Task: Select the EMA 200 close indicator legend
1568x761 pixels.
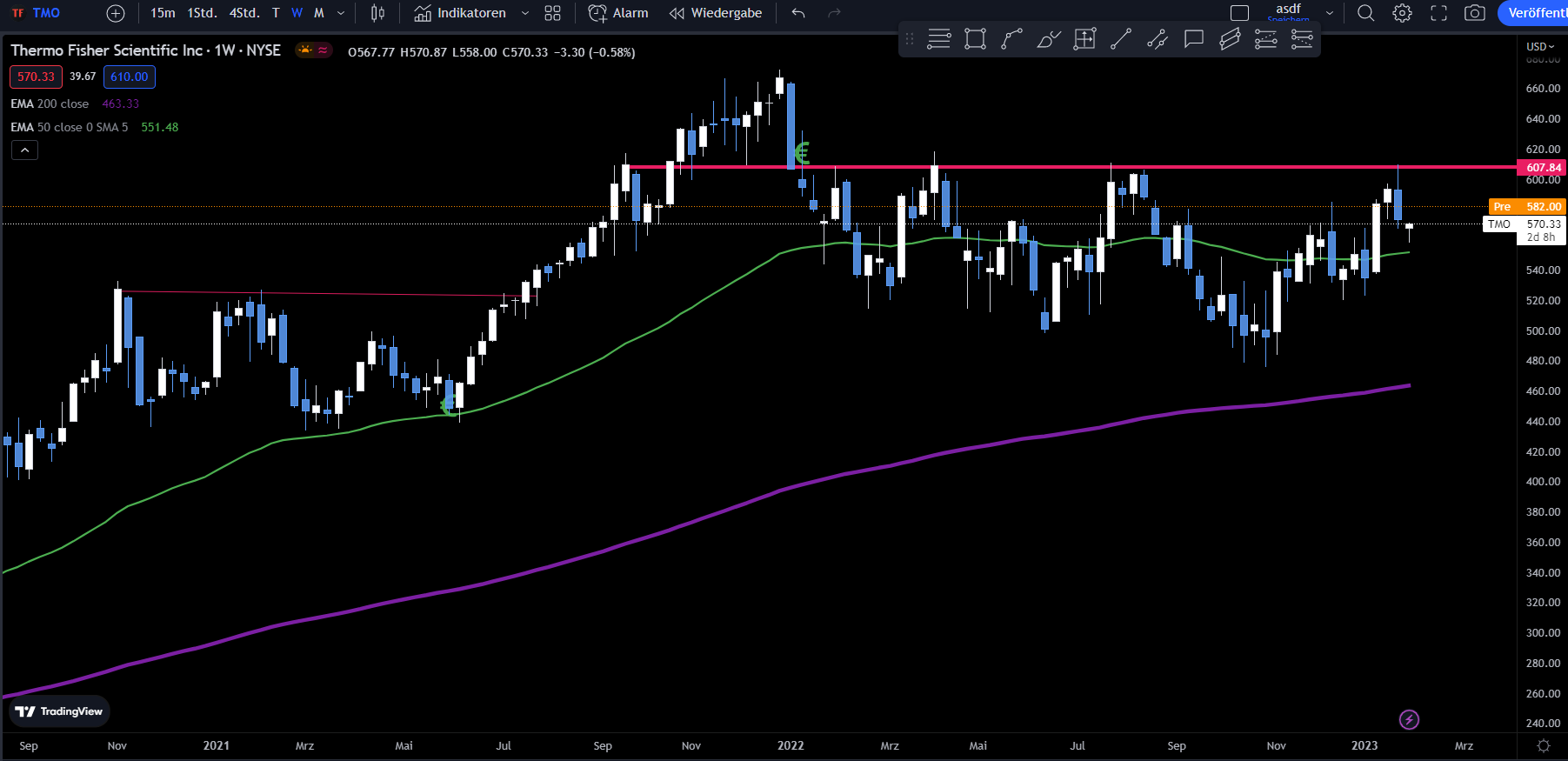Action: coord(50,103)
